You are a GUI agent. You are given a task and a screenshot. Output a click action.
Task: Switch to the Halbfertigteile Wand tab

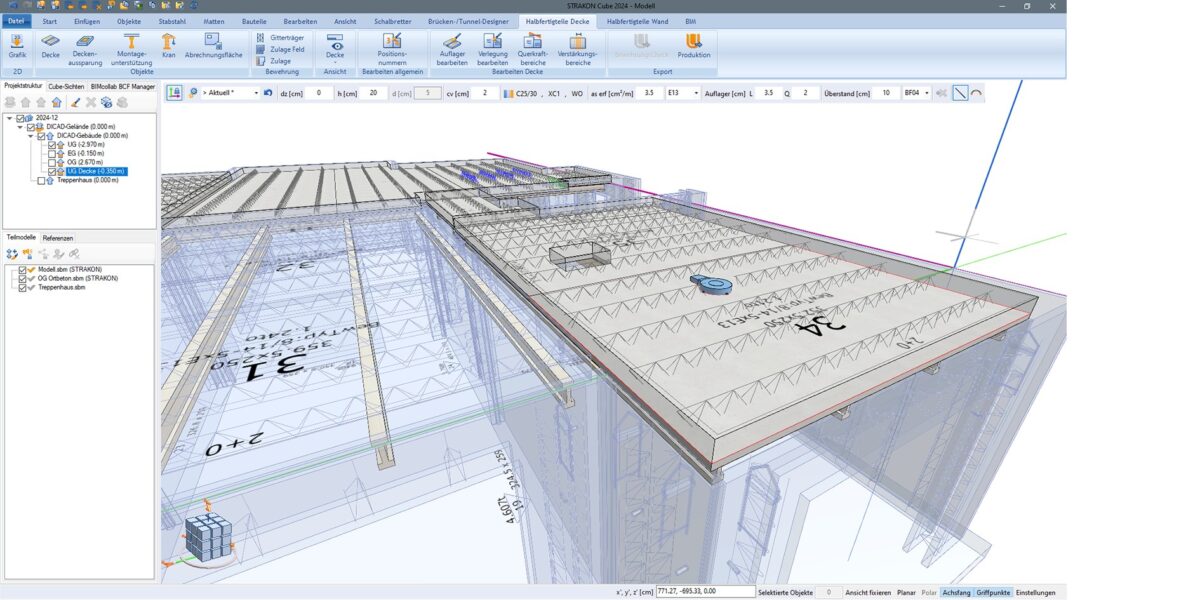tap(637, 20)
